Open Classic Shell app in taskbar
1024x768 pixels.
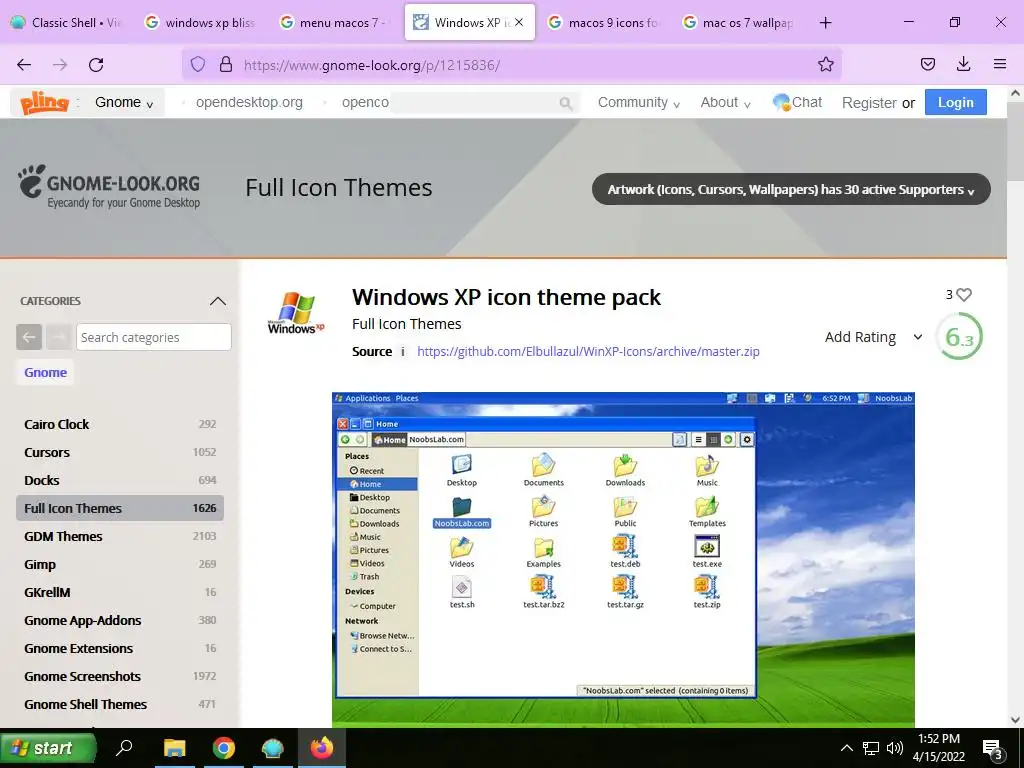tap(272, 748)
